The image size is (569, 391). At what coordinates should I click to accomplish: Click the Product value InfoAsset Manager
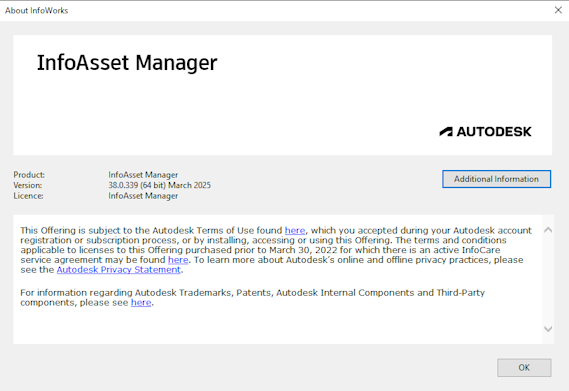pyautogui.click(x=143, y=175)
